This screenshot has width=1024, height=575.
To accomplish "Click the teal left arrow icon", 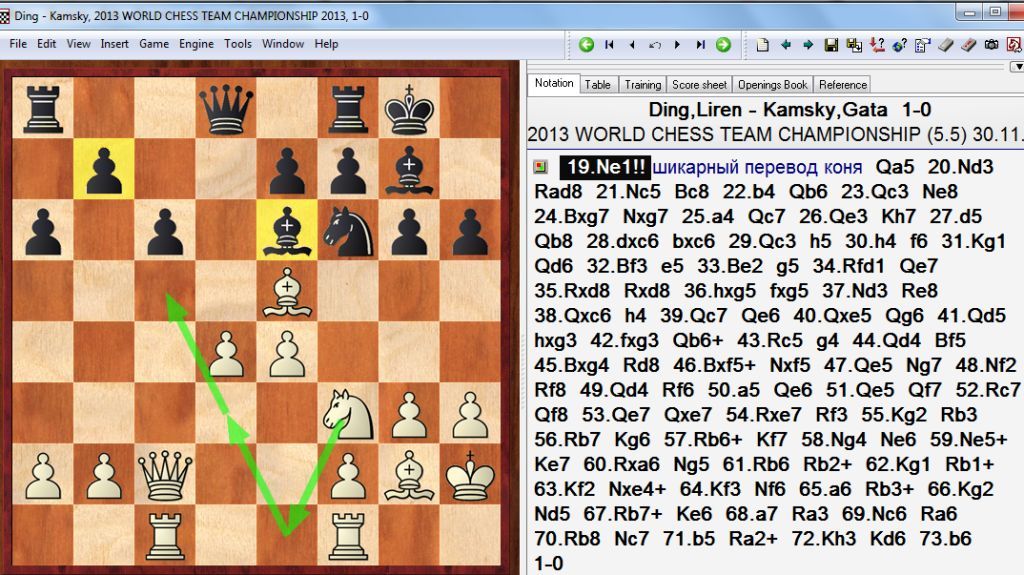I will pos(786,44).
